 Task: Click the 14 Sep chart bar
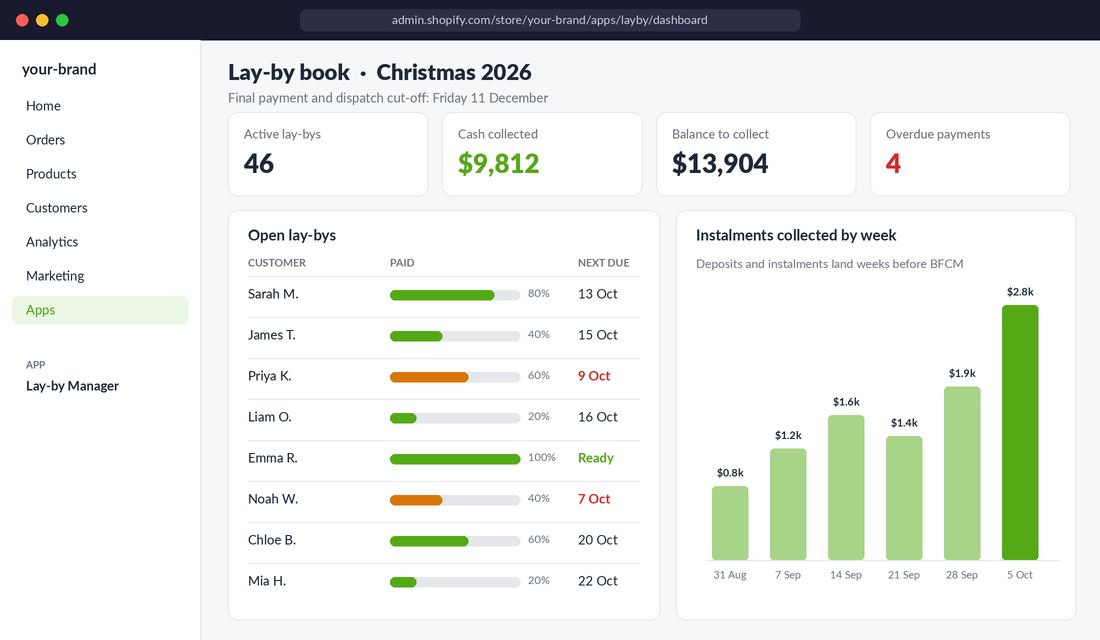coord(846,488)
